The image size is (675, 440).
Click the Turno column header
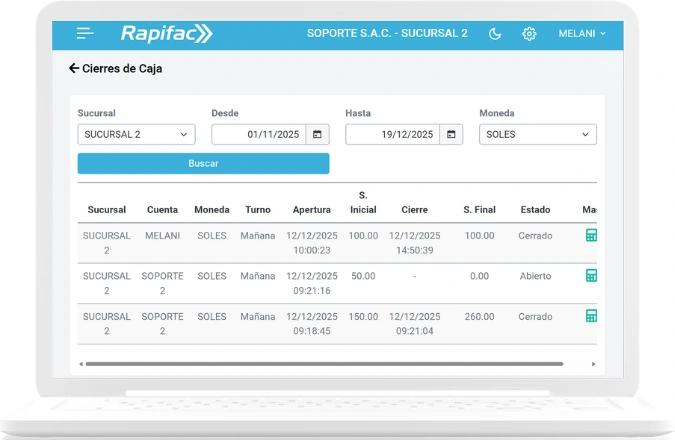tap(258, 210)
